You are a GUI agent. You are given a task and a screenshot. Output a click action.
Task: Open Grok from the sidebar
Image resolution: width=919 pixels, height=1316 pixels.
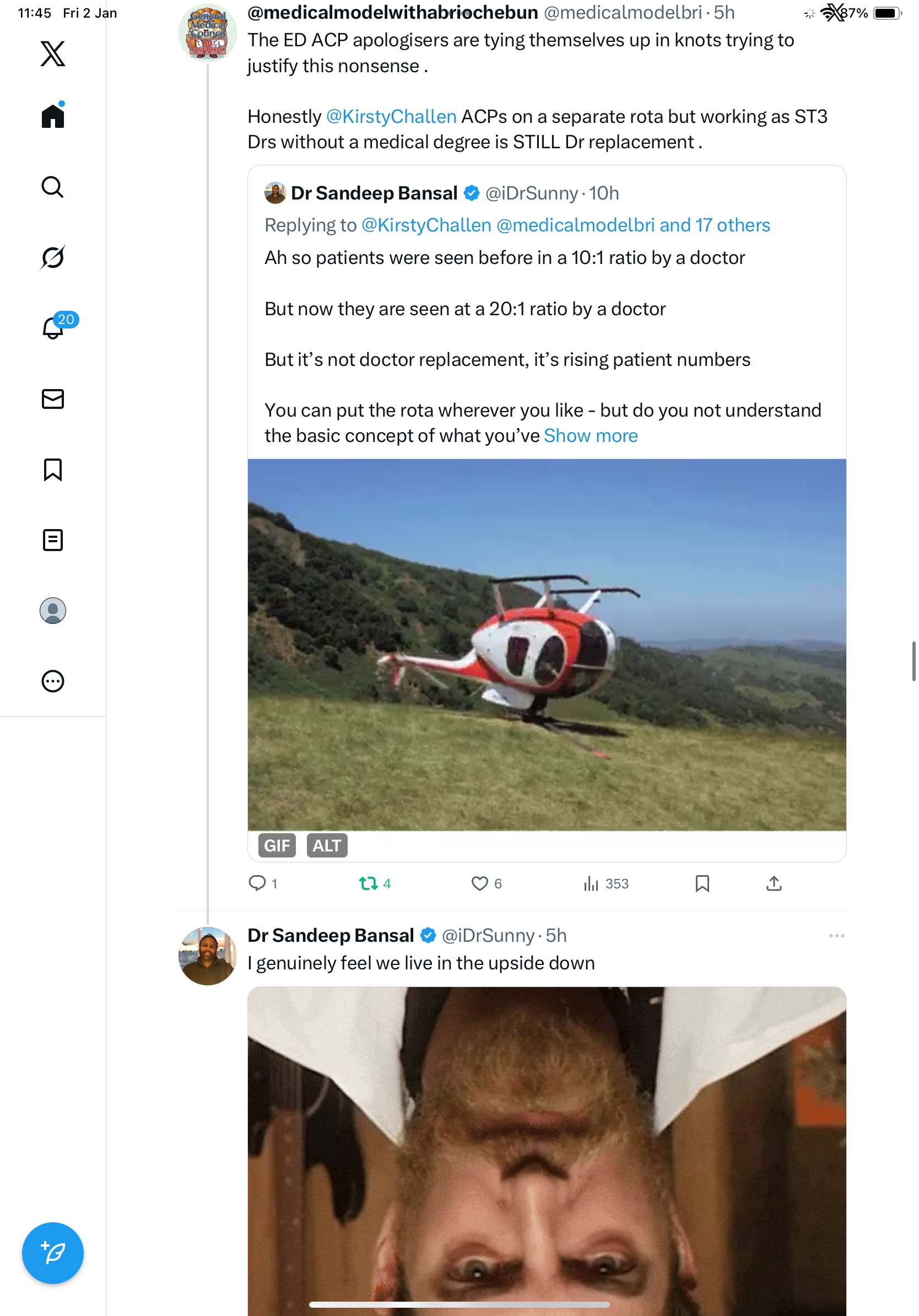53,257
